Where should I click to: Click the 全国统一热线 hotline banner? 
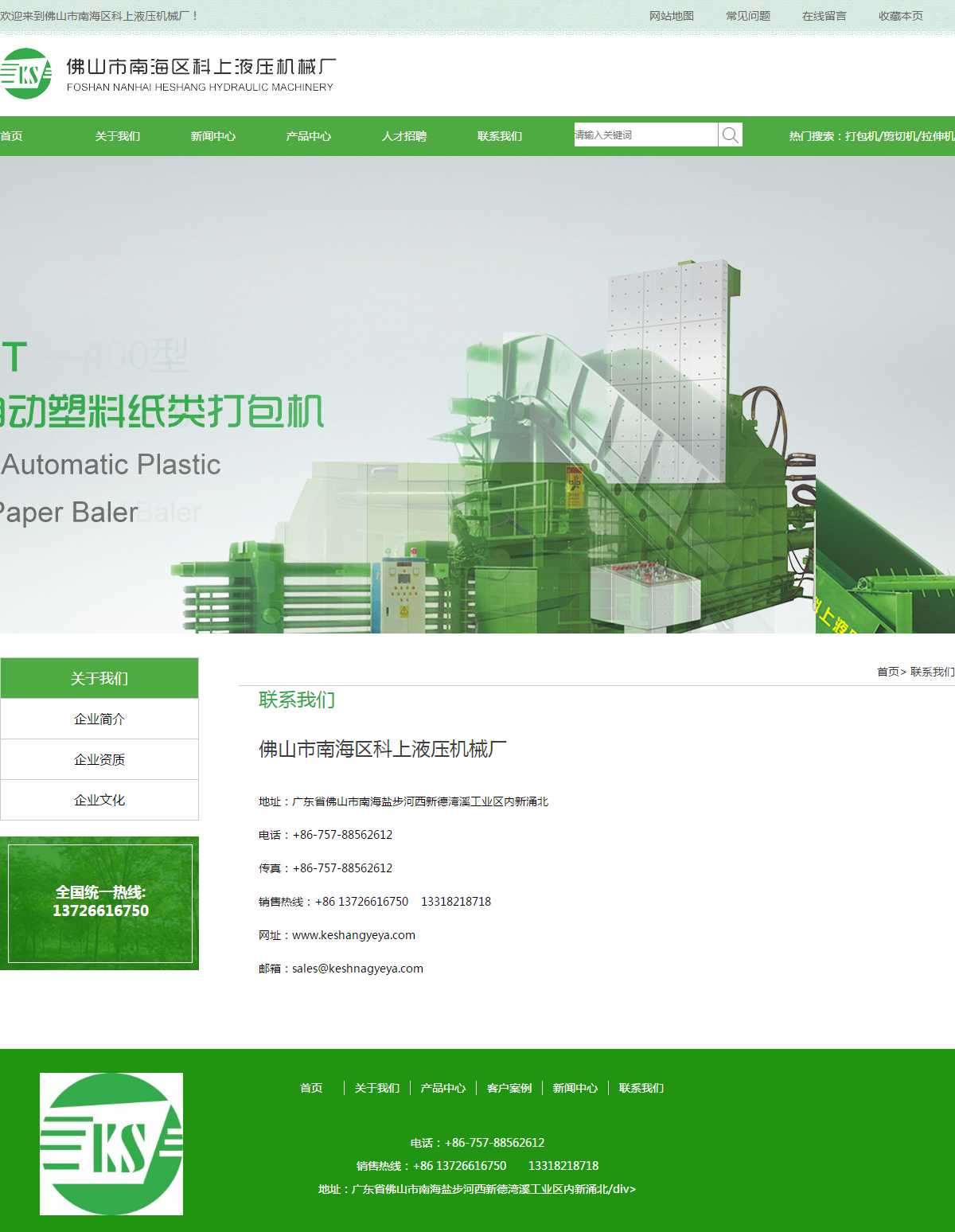(x=100, y=903)
